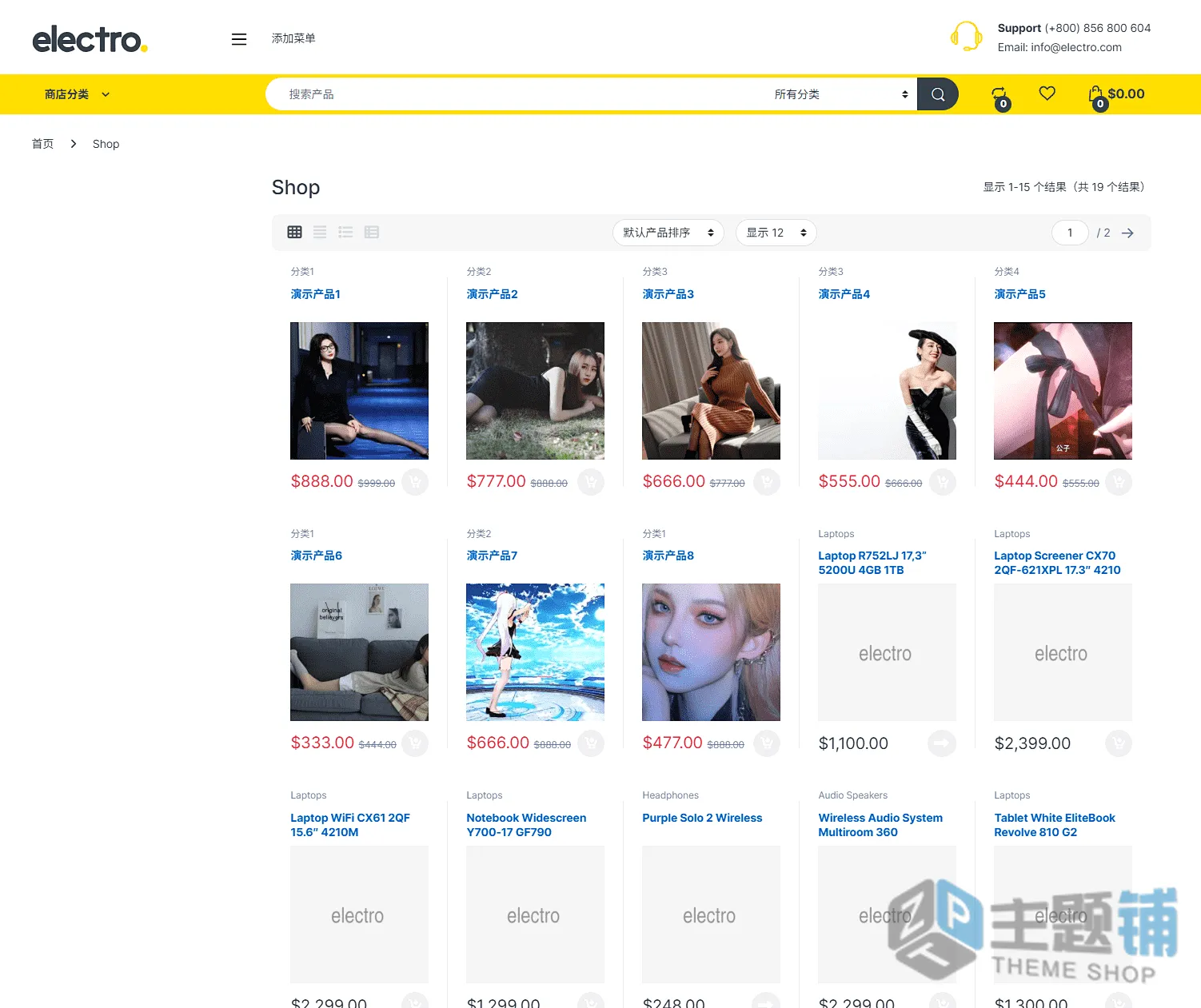Image resolution: width=1201 pixels, height=1008 pixels.
Task: Open 演示产品6 product title
Action: (317, 556)
